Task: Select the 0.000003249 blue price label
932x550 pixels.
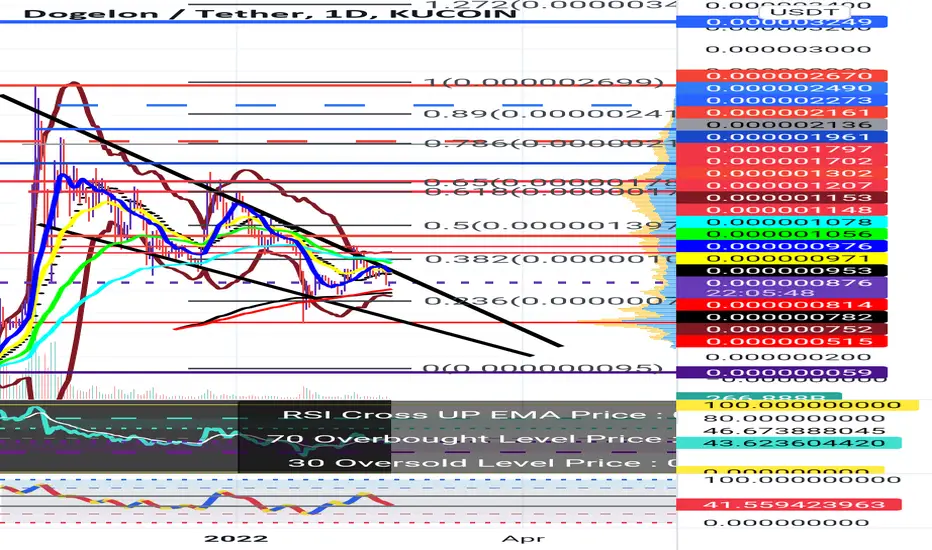Action: coord(782,23)
